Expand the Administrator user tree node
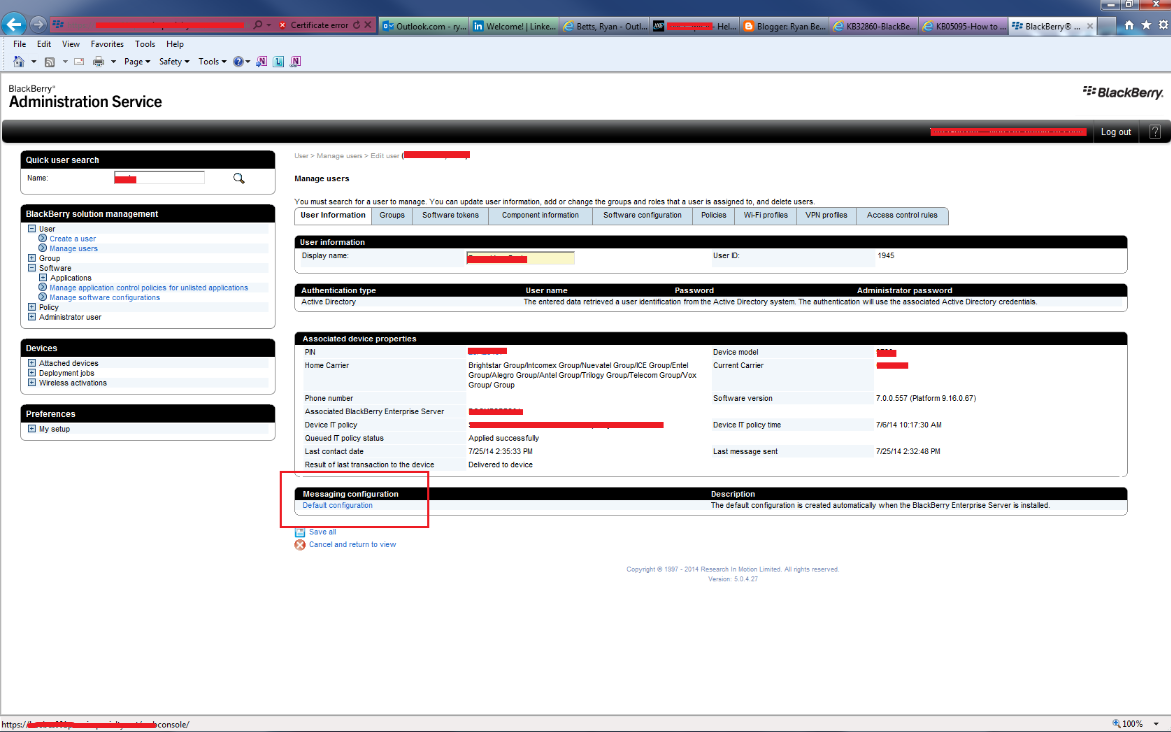The image size is (1171, 732). [32, 317]
